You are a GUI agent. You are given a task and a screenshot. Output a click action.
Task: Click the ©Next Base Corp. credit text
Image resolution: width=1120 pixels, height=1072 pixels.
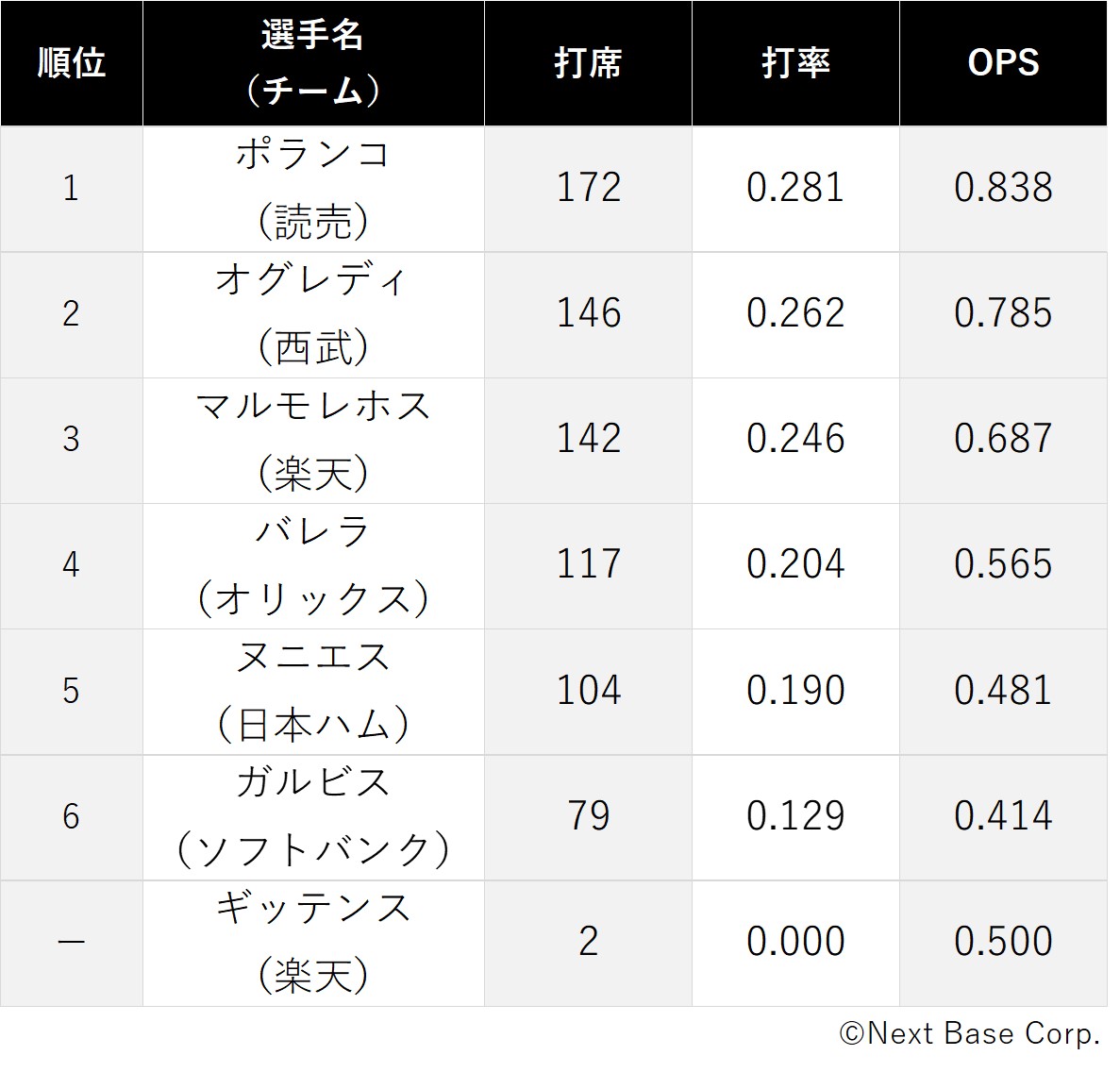[x=969, y=1034]
